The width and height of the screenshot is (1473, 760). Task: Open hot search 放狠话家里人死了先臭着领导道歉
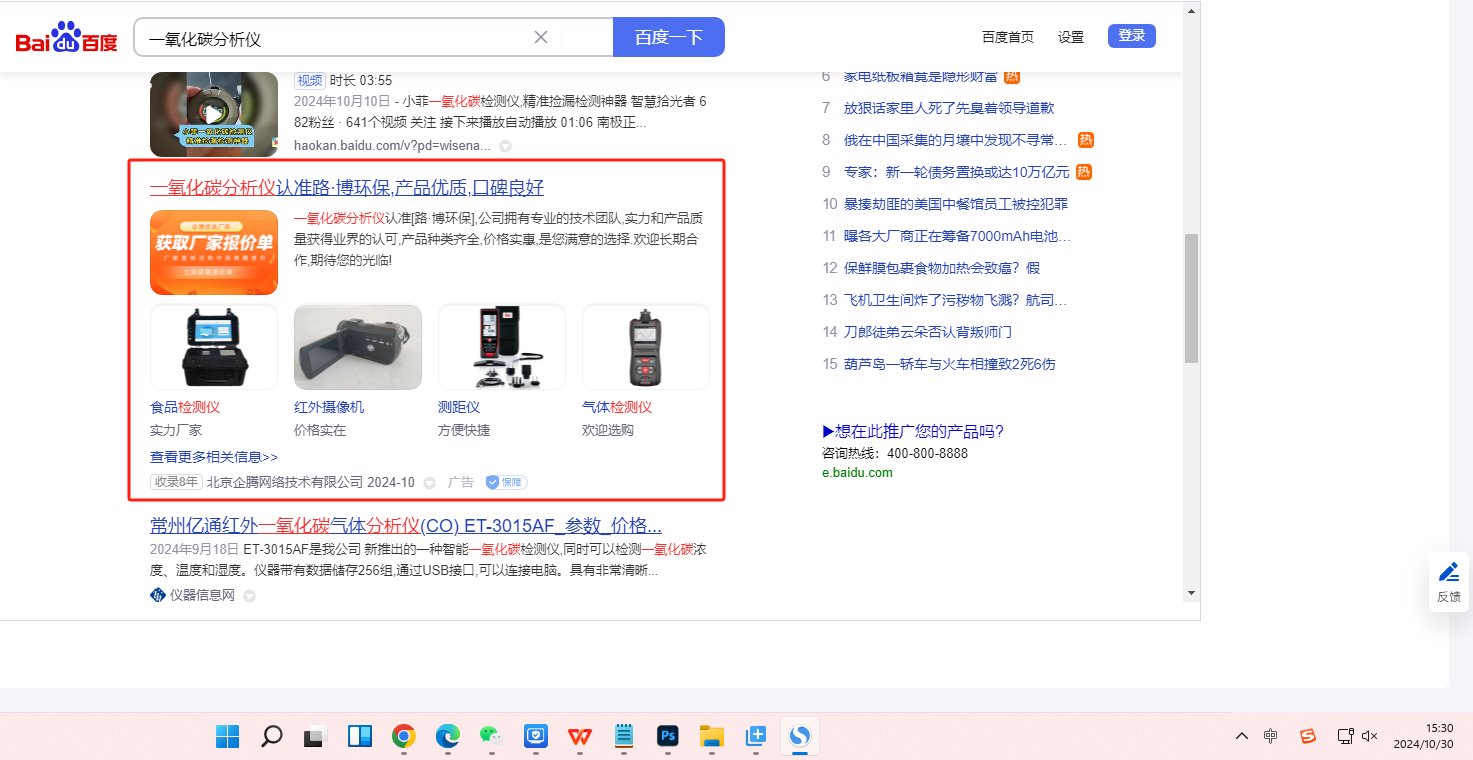pyautogui.click(x=949, y=108)
